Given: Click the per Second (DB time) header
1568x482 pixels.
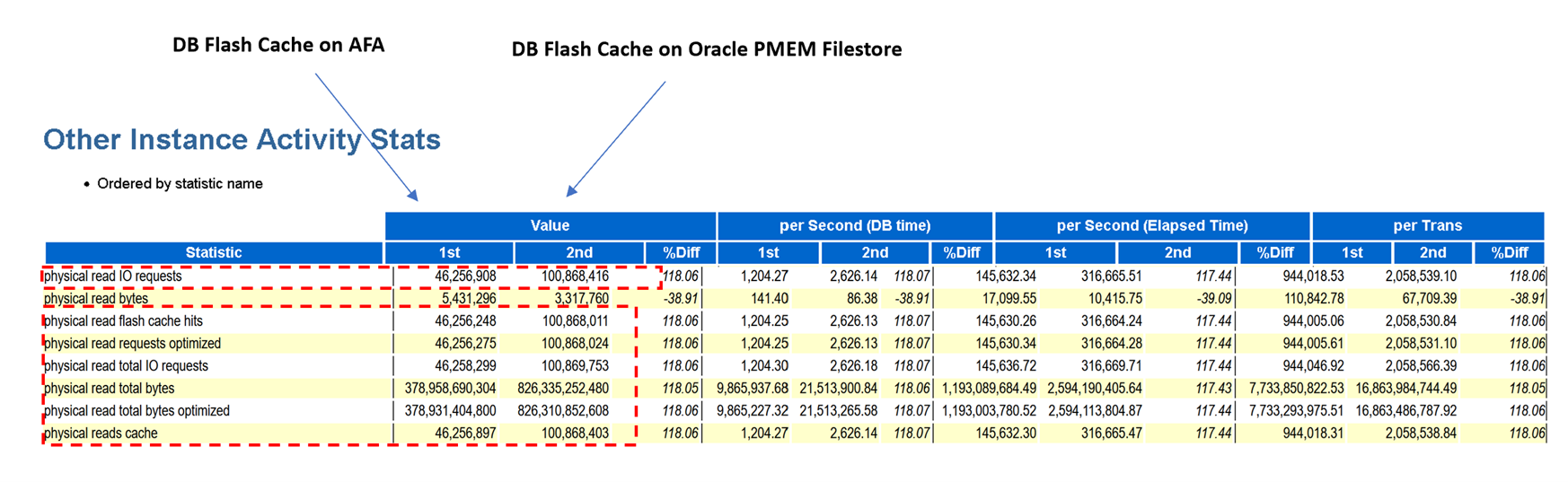Looking at the screenshot, I should 855,225.
